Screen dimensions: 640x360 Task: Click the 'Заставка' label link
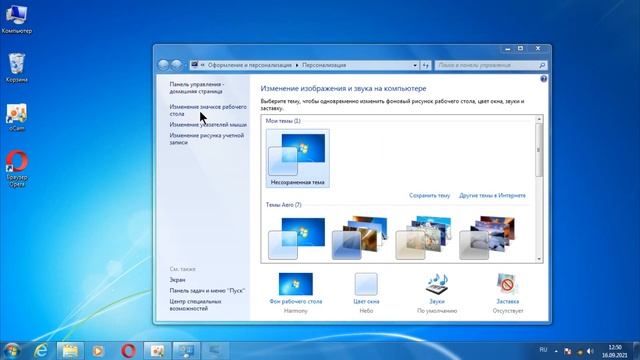[x=507, y=301]
